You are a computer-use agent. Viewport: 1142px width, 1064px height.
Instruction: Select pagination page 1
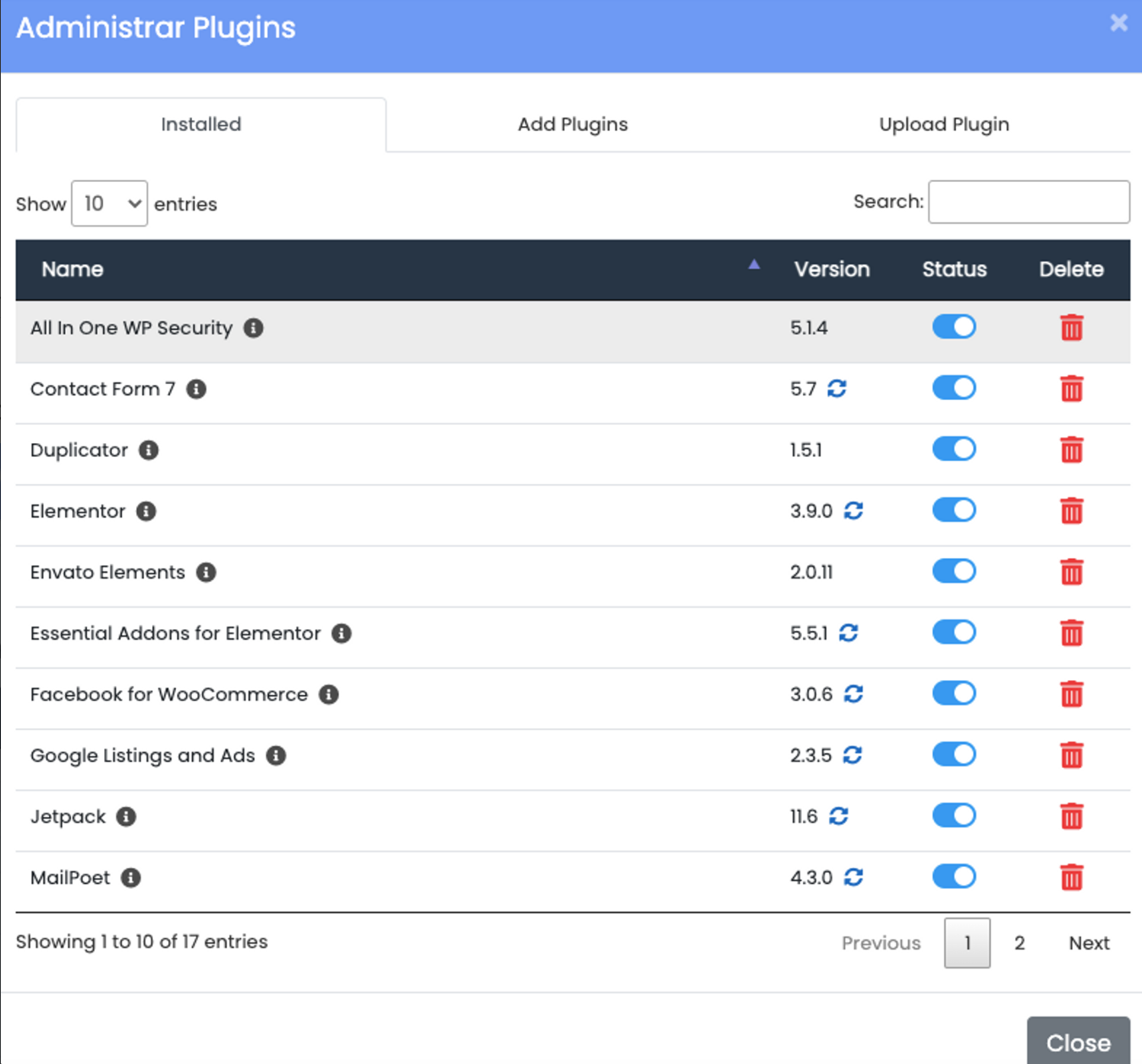pos(968,943)
